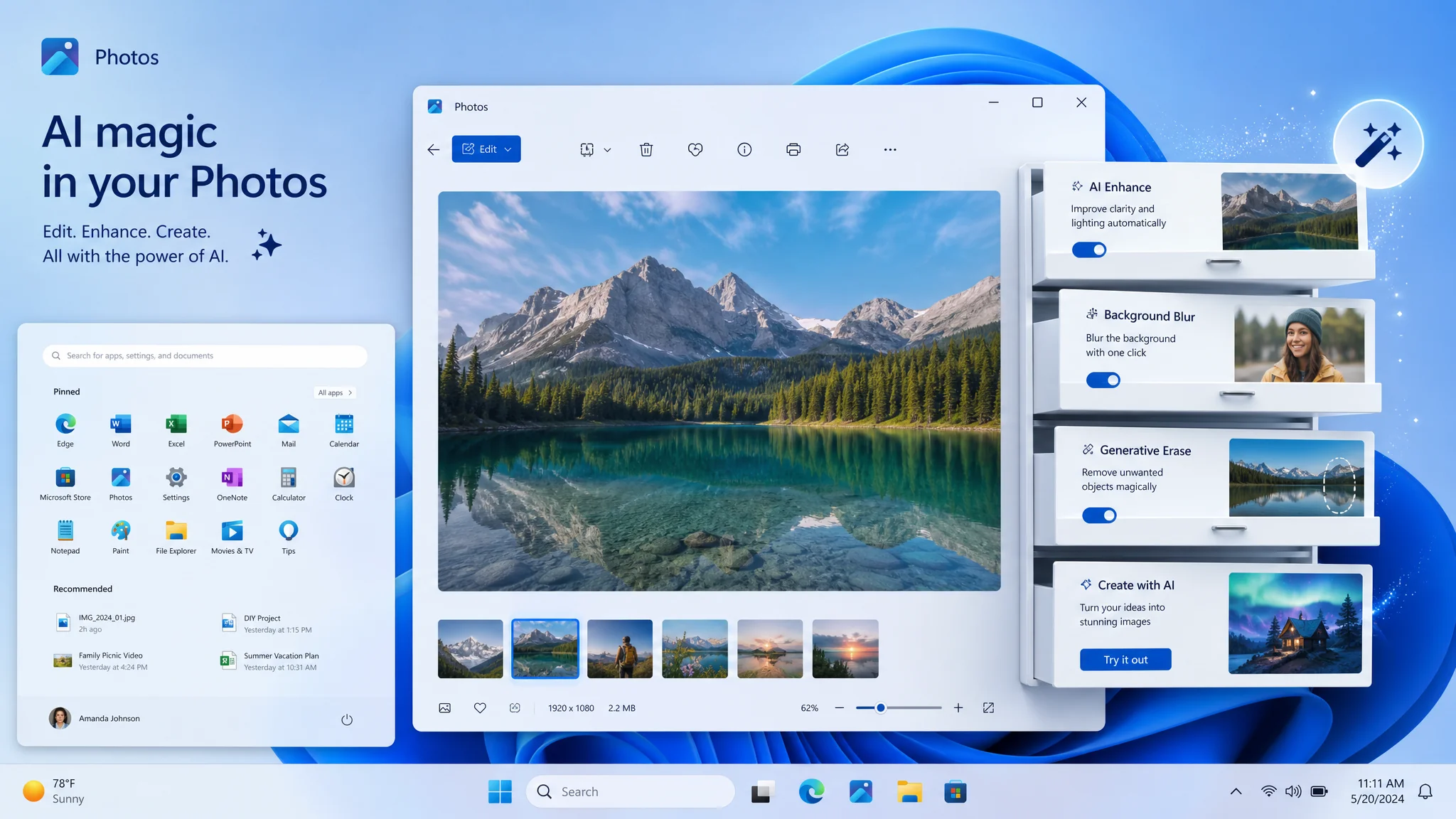Select the snowy mountain peak thumbnail
Viewport: 1456px width, 819px height.
click(x=471, y=648)
